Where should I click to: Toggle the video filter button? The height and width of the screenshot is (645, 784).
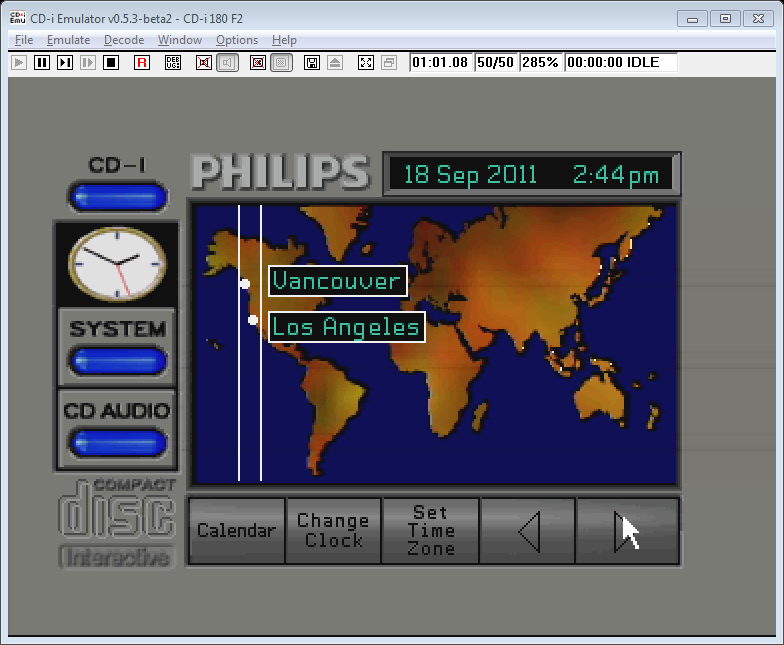pos(282,62)
